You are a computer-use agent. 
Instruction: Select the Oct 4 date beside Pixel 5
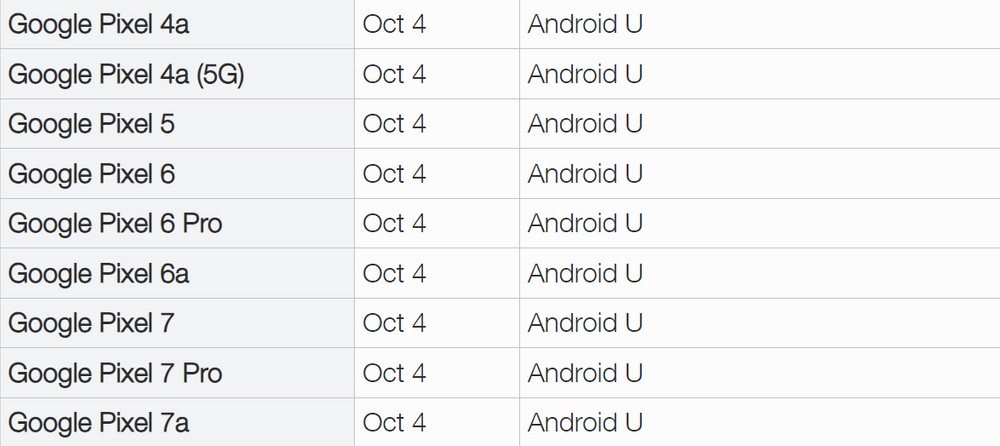point(394,124)
